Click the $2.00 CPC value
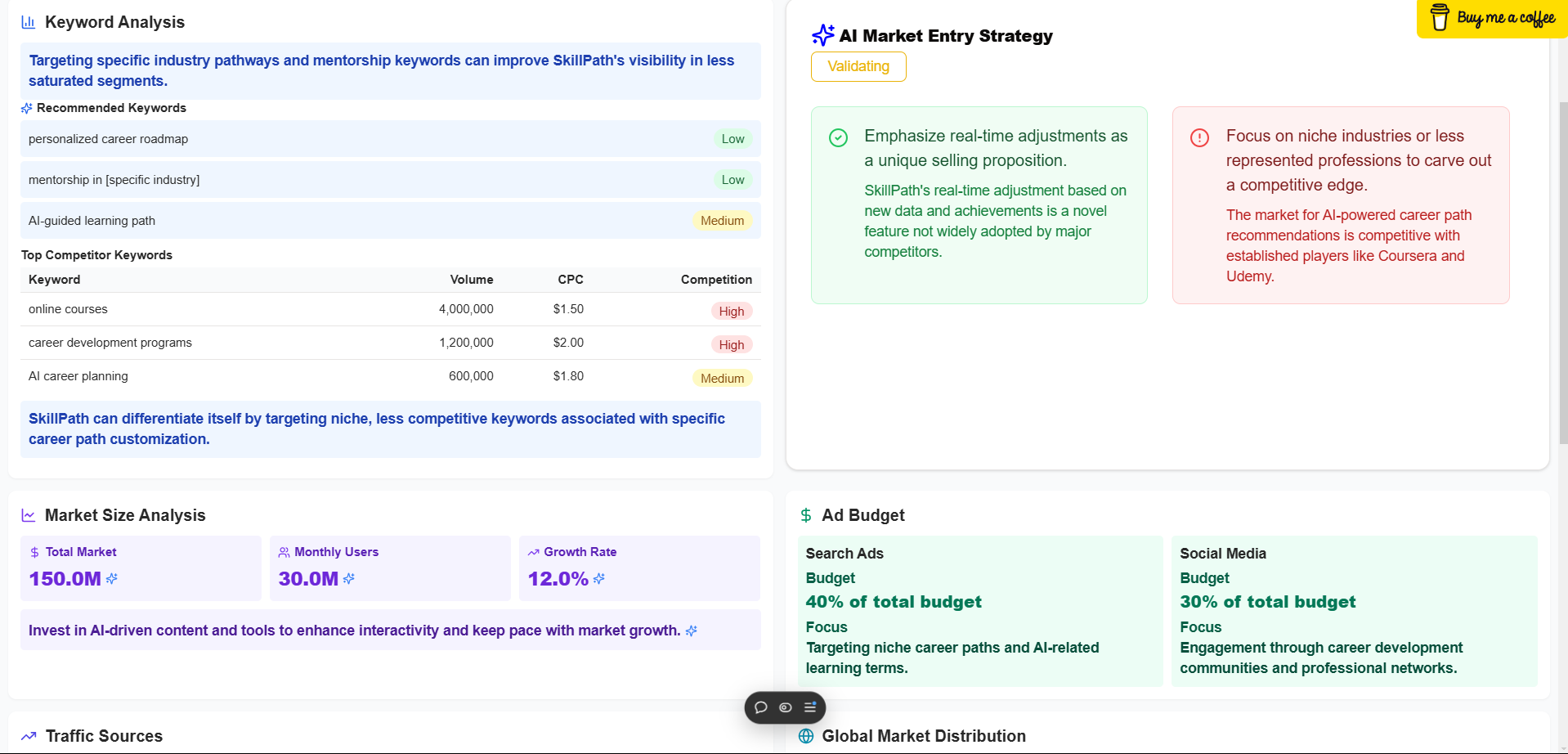Screen dimensions: 1568x754 568,343
